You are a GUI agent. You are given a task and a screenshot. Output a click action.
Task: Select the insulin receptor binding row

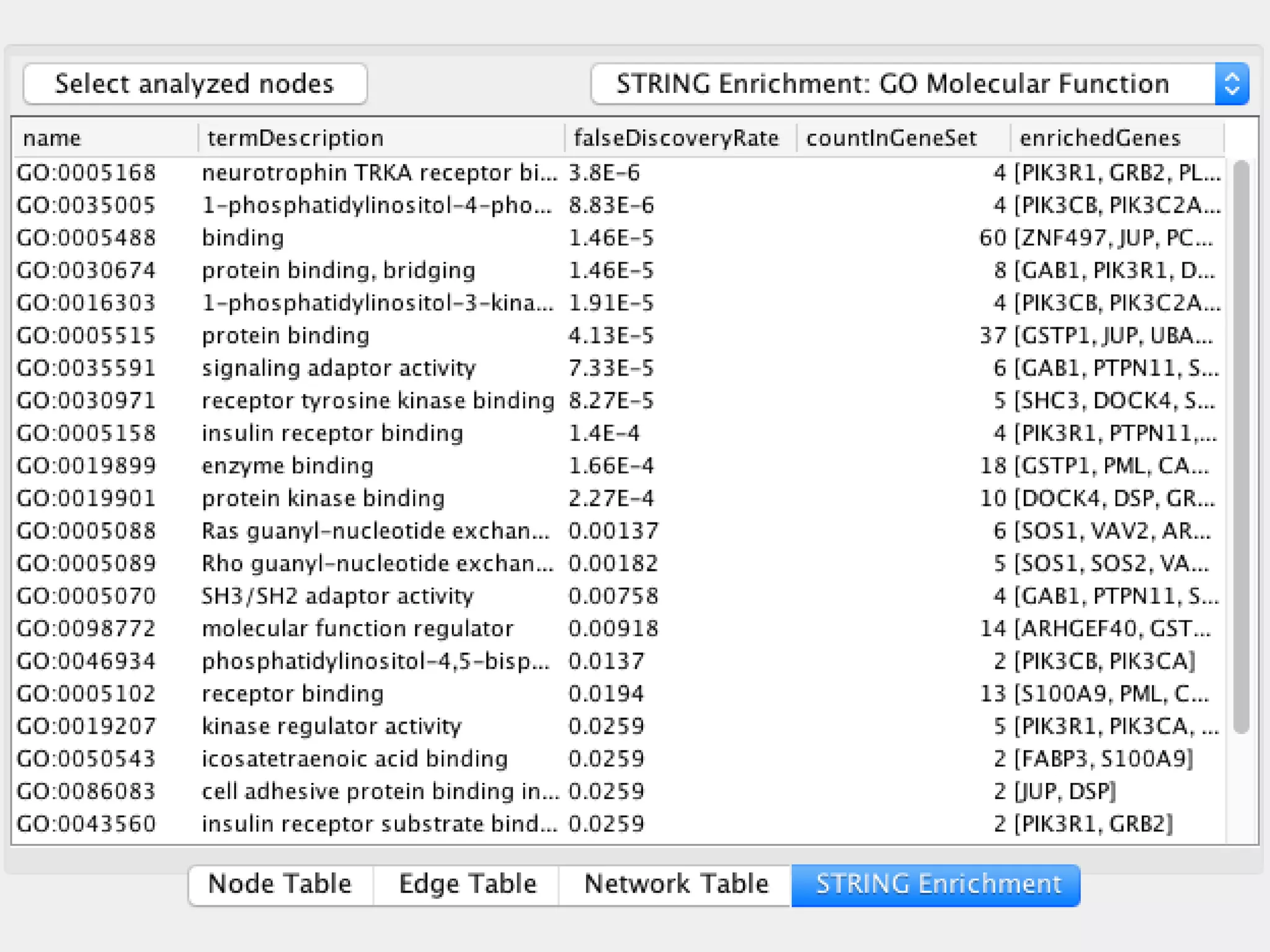tap(332, 433)
